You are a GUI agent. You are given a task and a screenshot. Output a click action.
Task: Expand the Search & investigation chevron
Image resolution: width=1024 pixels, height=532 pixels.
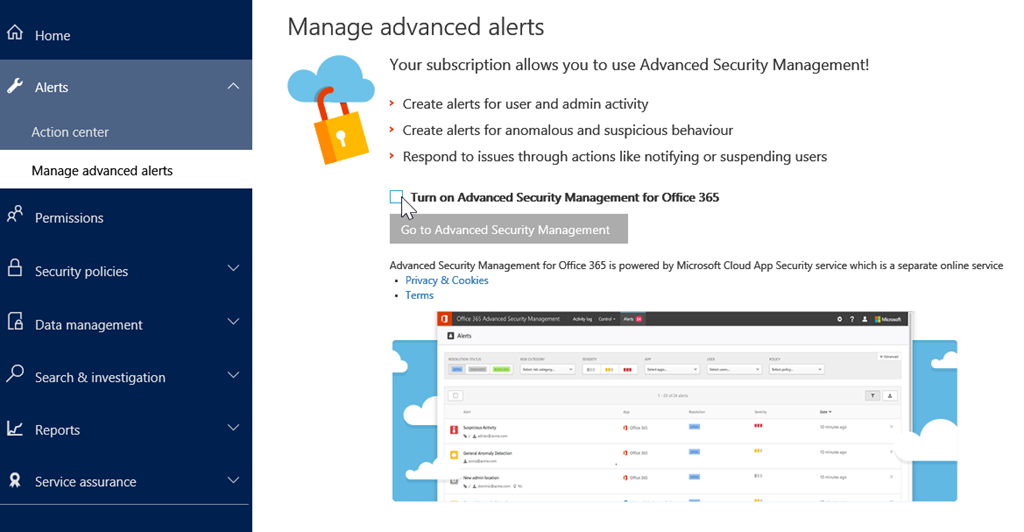point(233,376)
